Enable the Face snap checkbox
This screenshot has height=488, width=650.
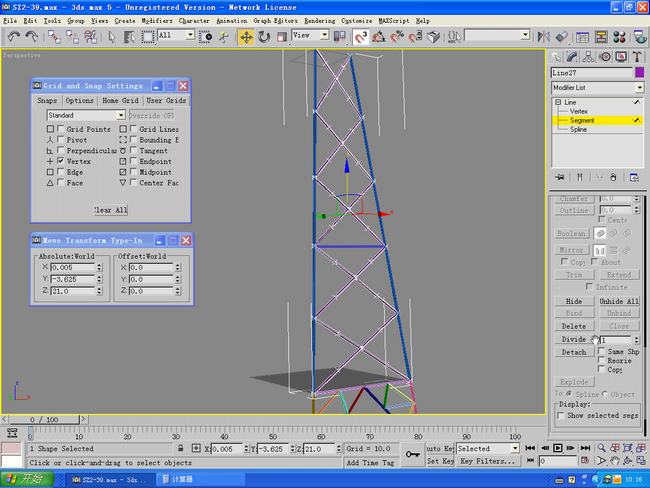pos(61,182)
